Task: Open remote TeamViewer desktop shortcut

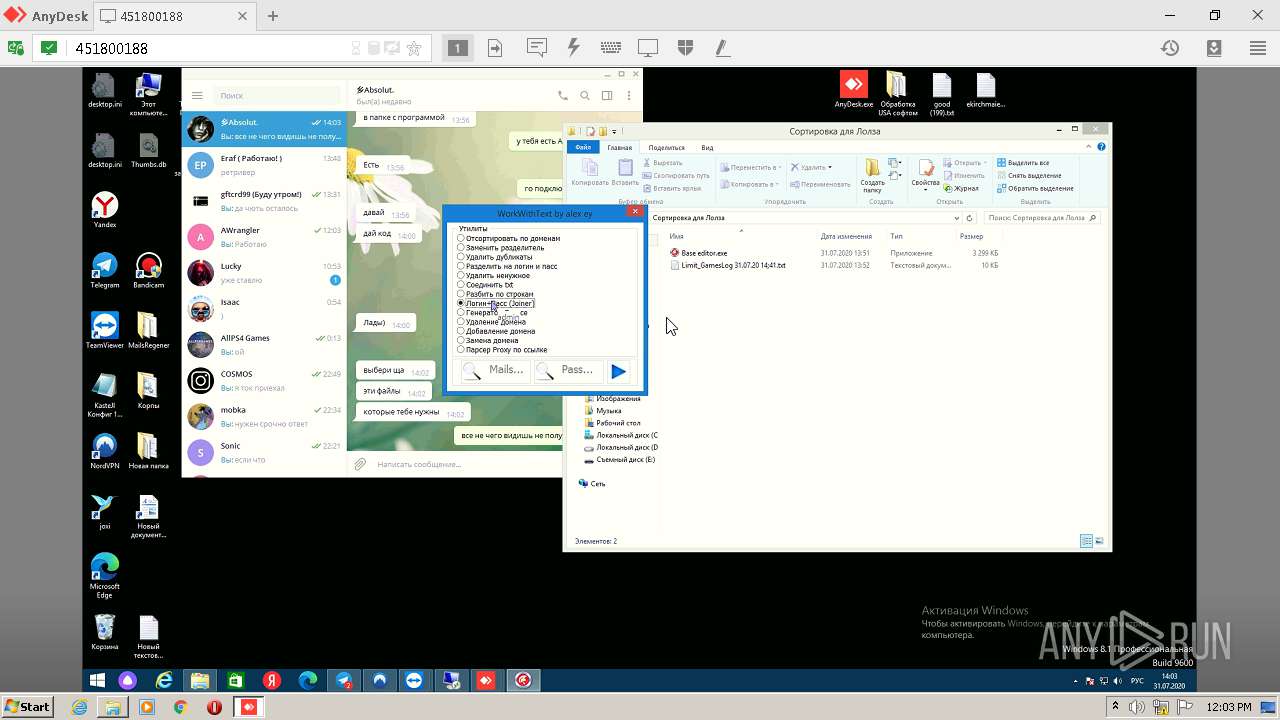Action: (105, 330)
